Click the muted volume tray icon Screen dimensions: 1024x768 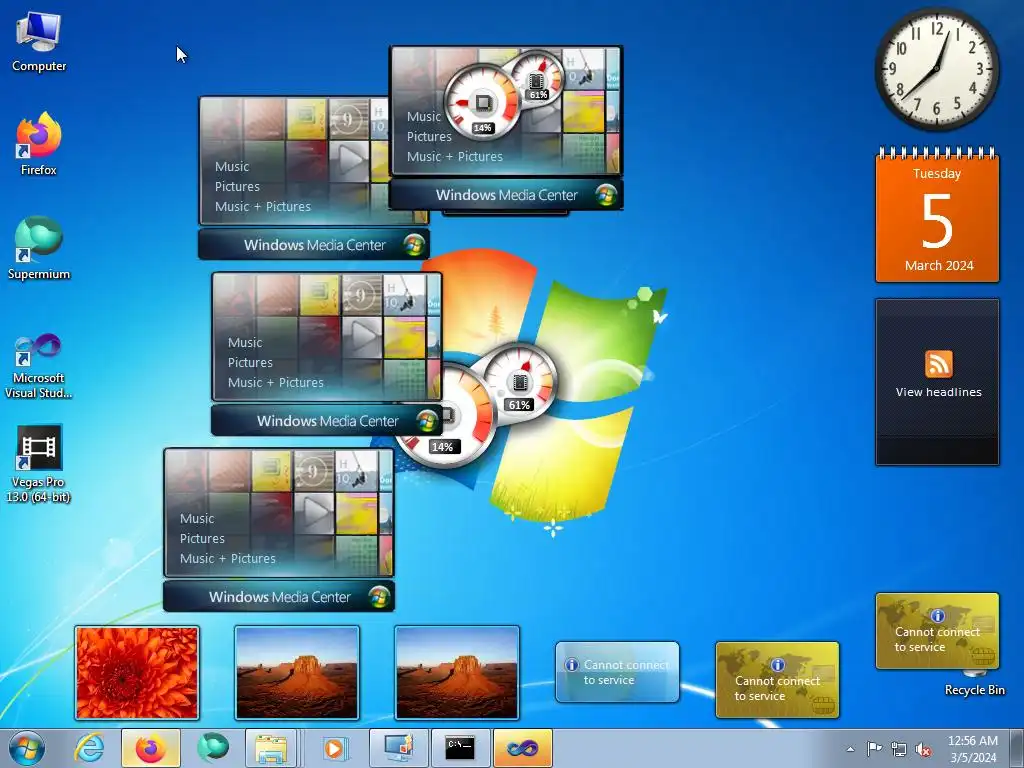click(923, 749)
